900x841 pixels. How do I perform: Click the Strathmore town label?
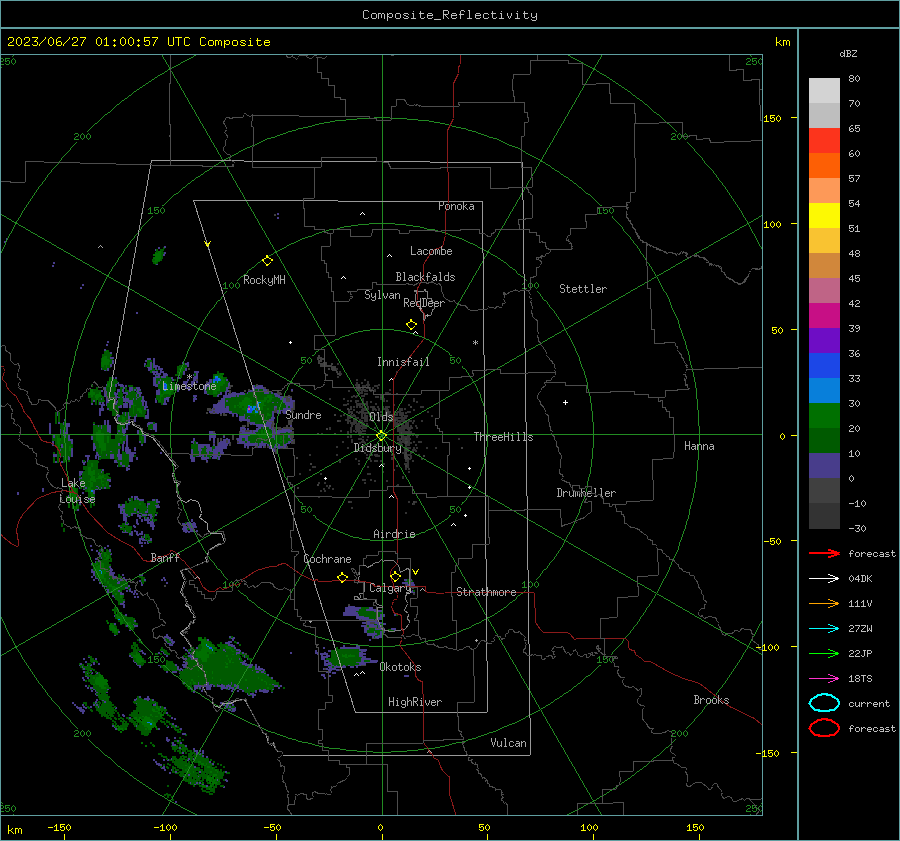tap(486, 592)
